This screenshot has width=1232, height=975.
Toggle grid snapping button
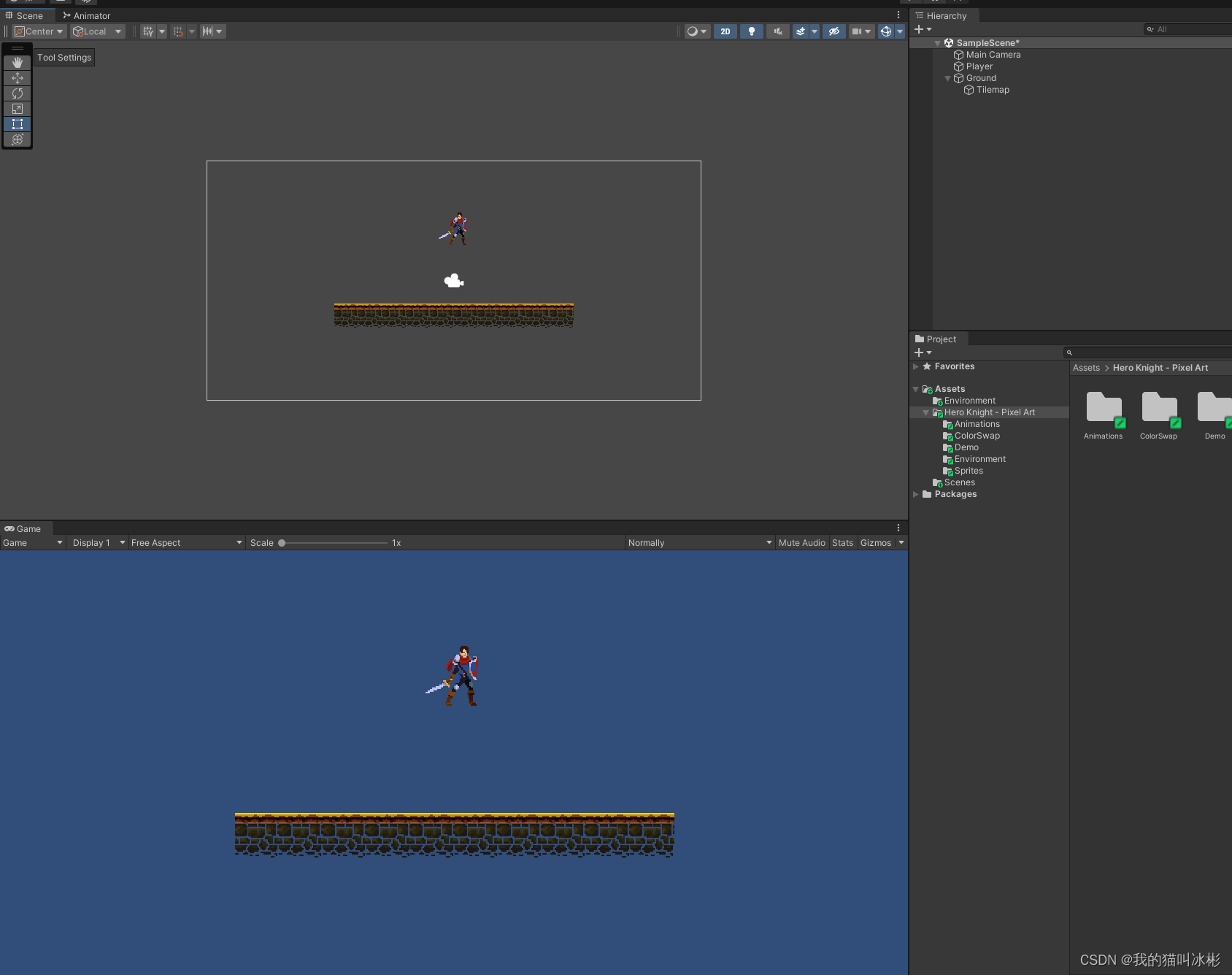[x=178, y=31]
